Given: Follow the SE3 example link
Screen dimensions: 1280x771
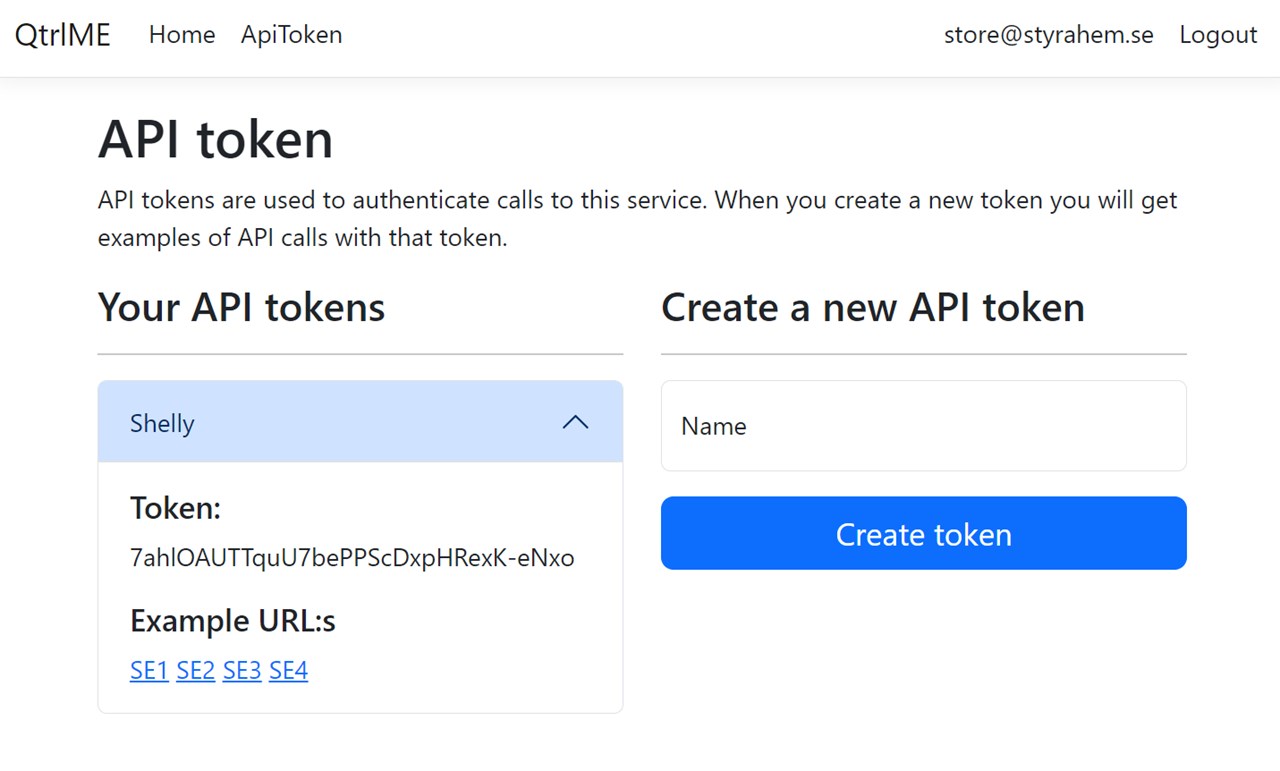Looking at the screenshot, I should tap(242, 671).
